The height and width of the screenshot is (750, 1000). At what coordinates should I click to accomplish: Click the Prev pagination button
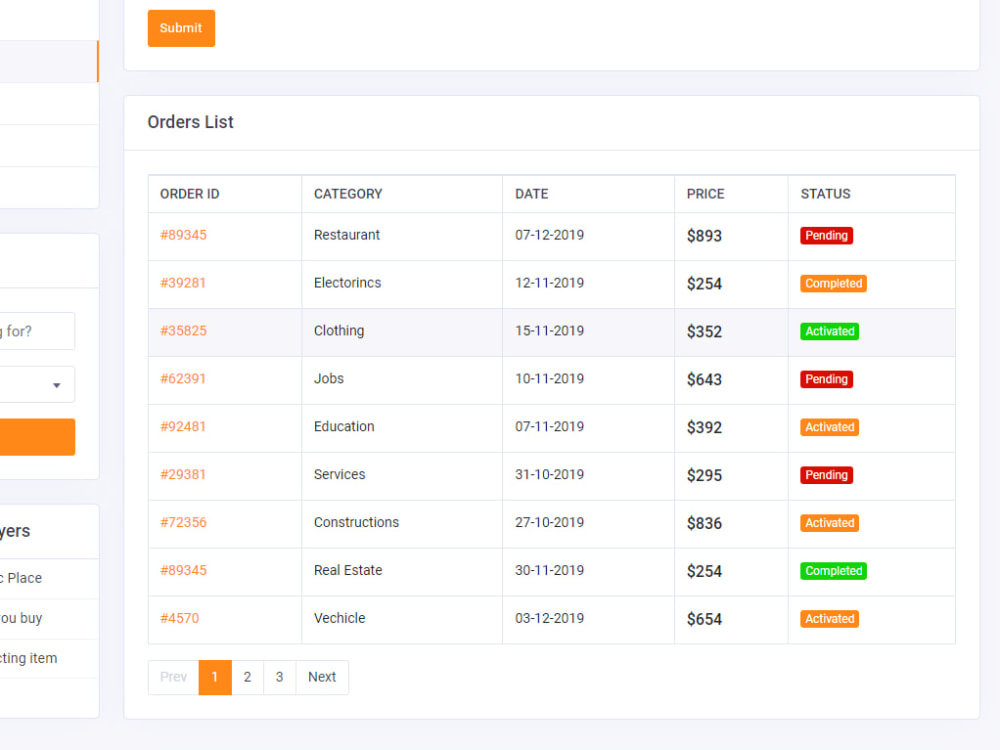click(173, 677)
